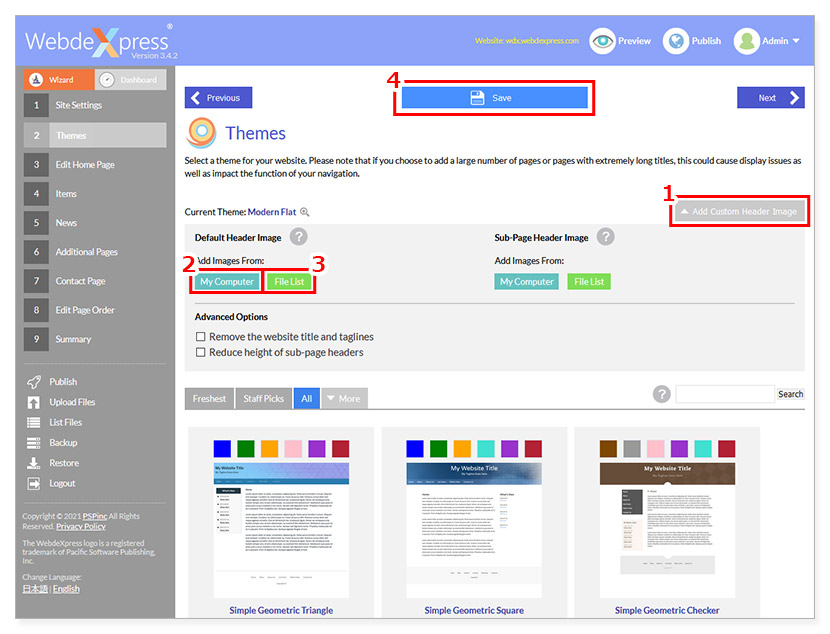
Task: Click the theme search input field
Action: (725, 394)
